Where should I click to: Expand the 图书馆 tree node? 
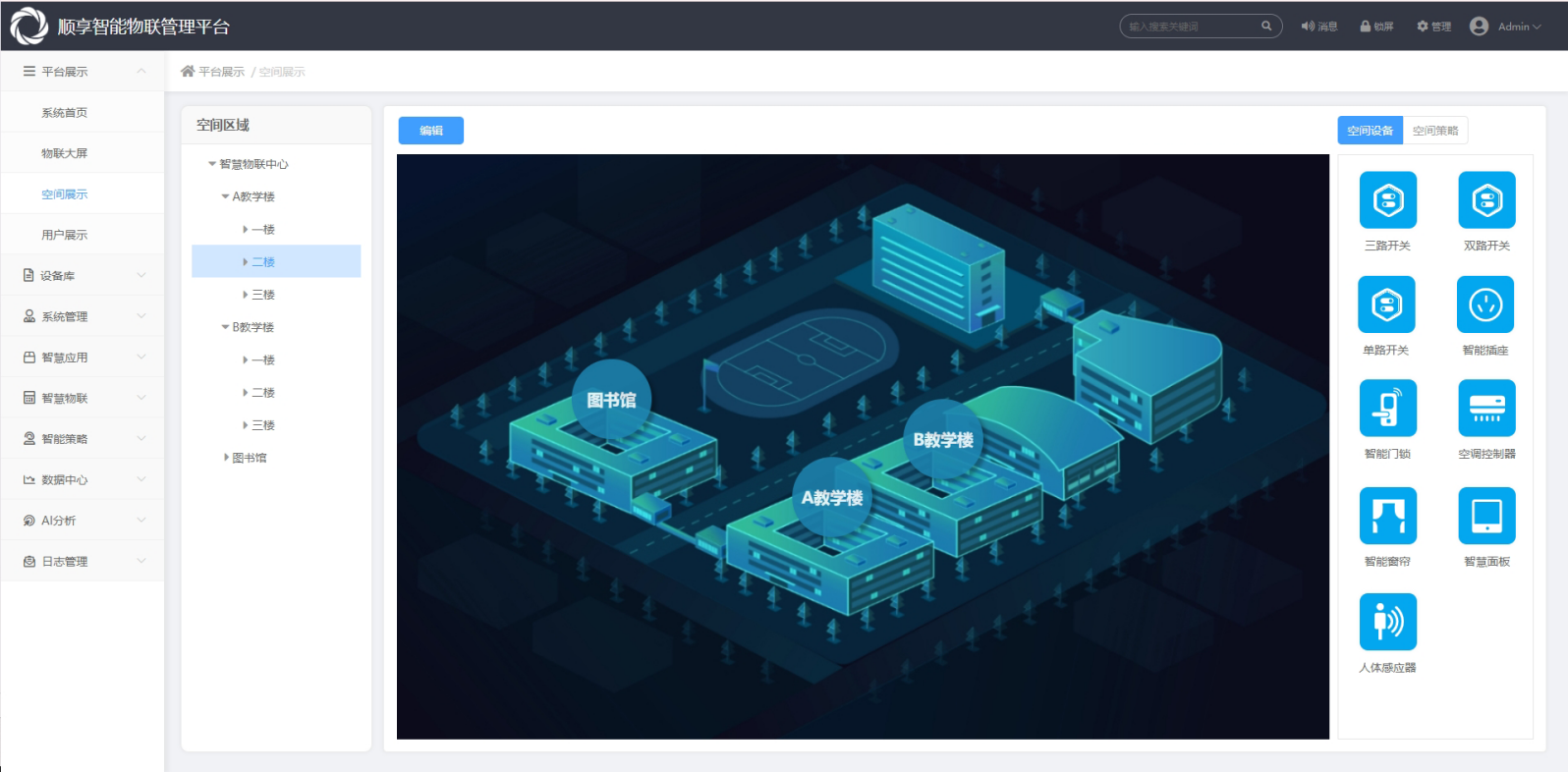226,458
